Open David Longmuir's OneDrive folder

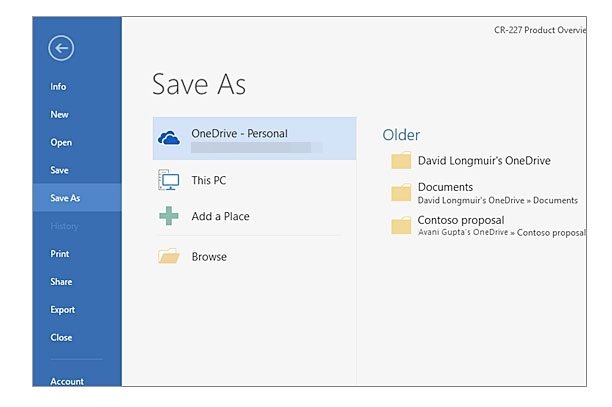point(484,160)
